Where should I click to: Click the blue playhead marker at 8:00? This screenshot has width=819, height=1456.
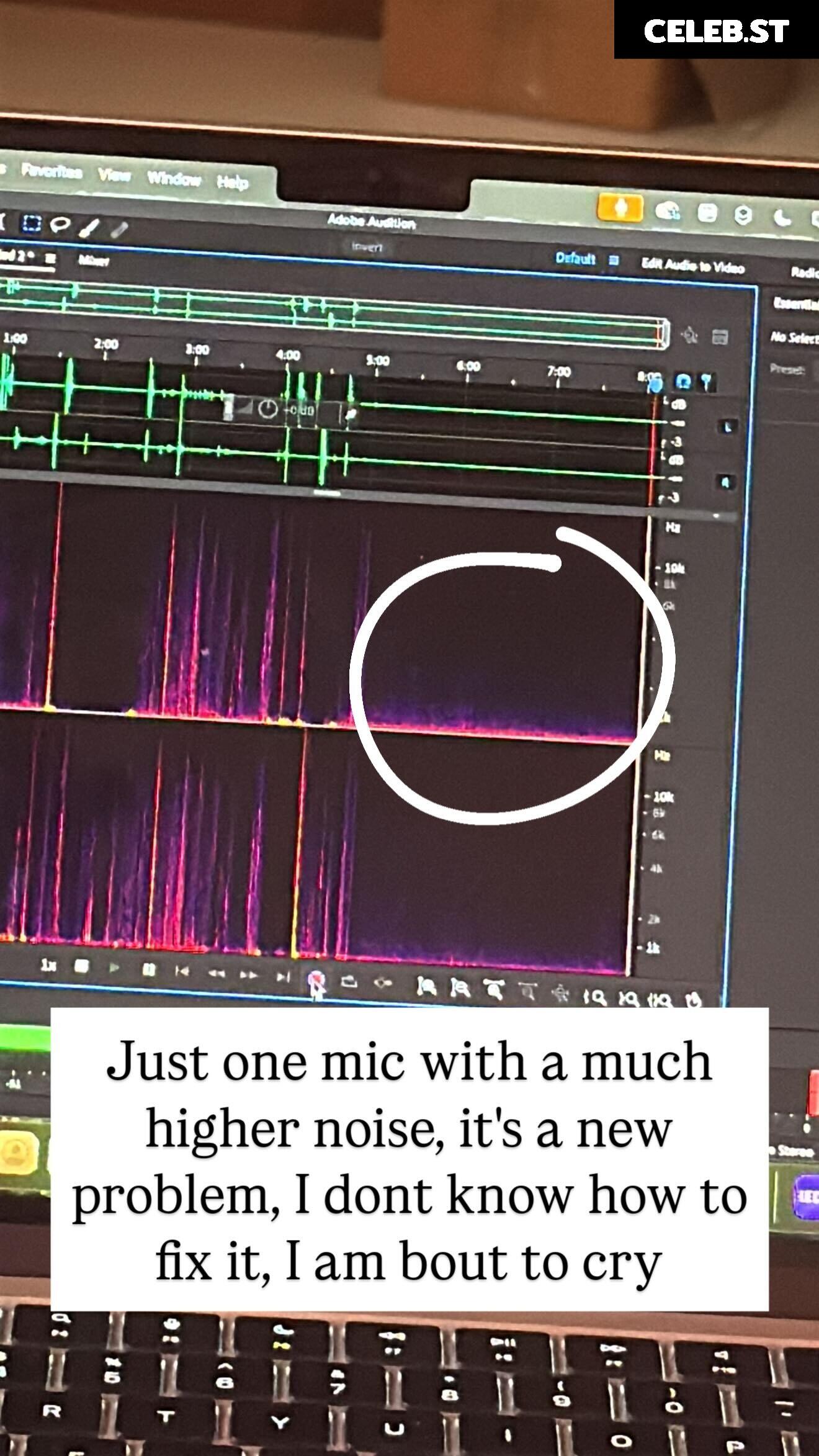coord(656,385)
